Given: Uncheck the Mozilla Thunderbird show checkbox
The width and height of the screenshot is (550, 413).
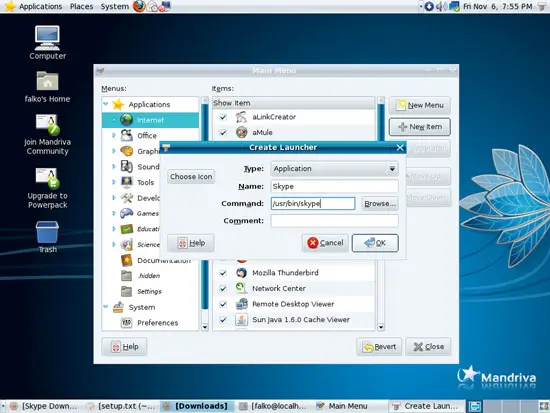Looking at the screenshot, I should pos(223,273).
